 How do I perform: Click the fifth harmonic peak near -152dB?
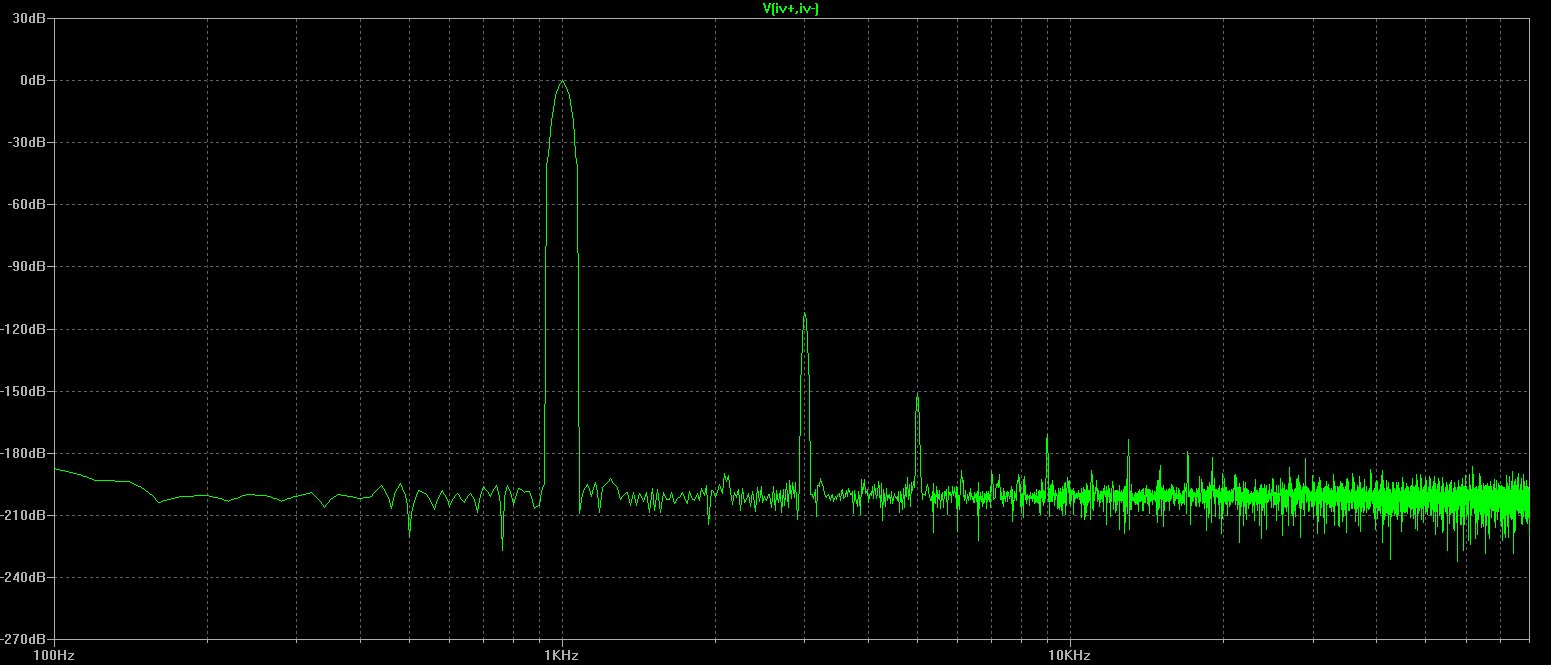(917, 395)
